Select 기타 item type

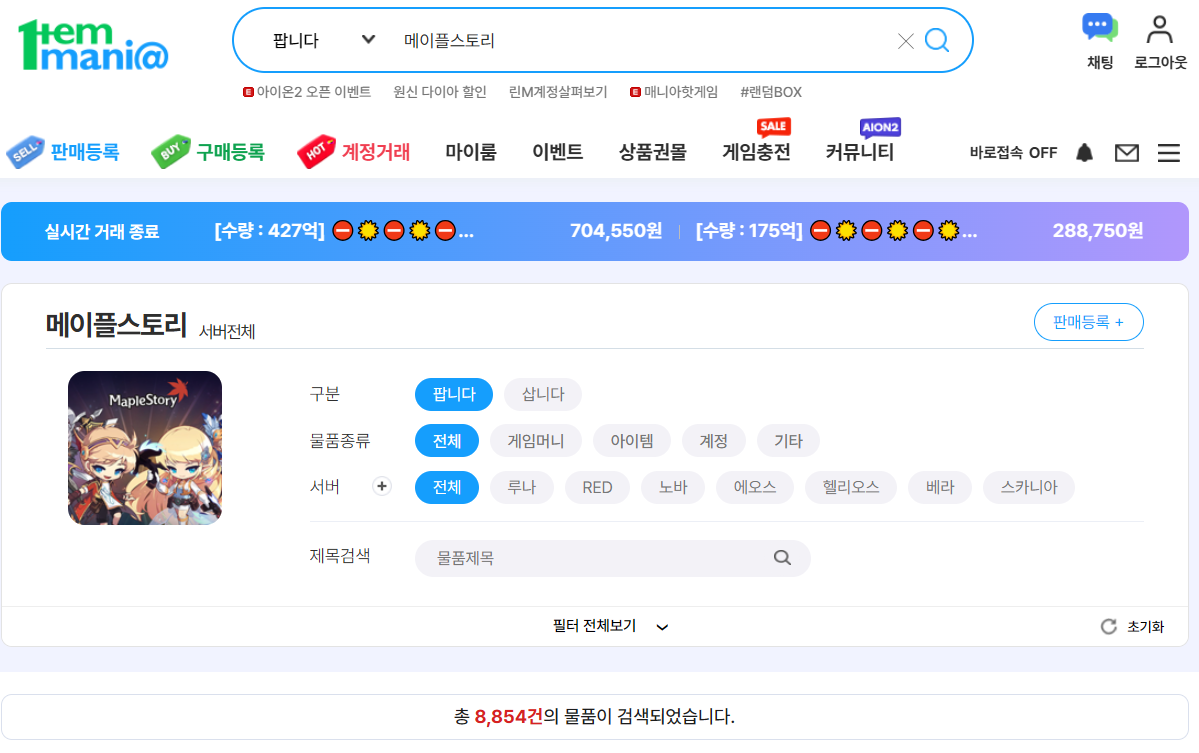pyautogui.click(x=788, y=441)
